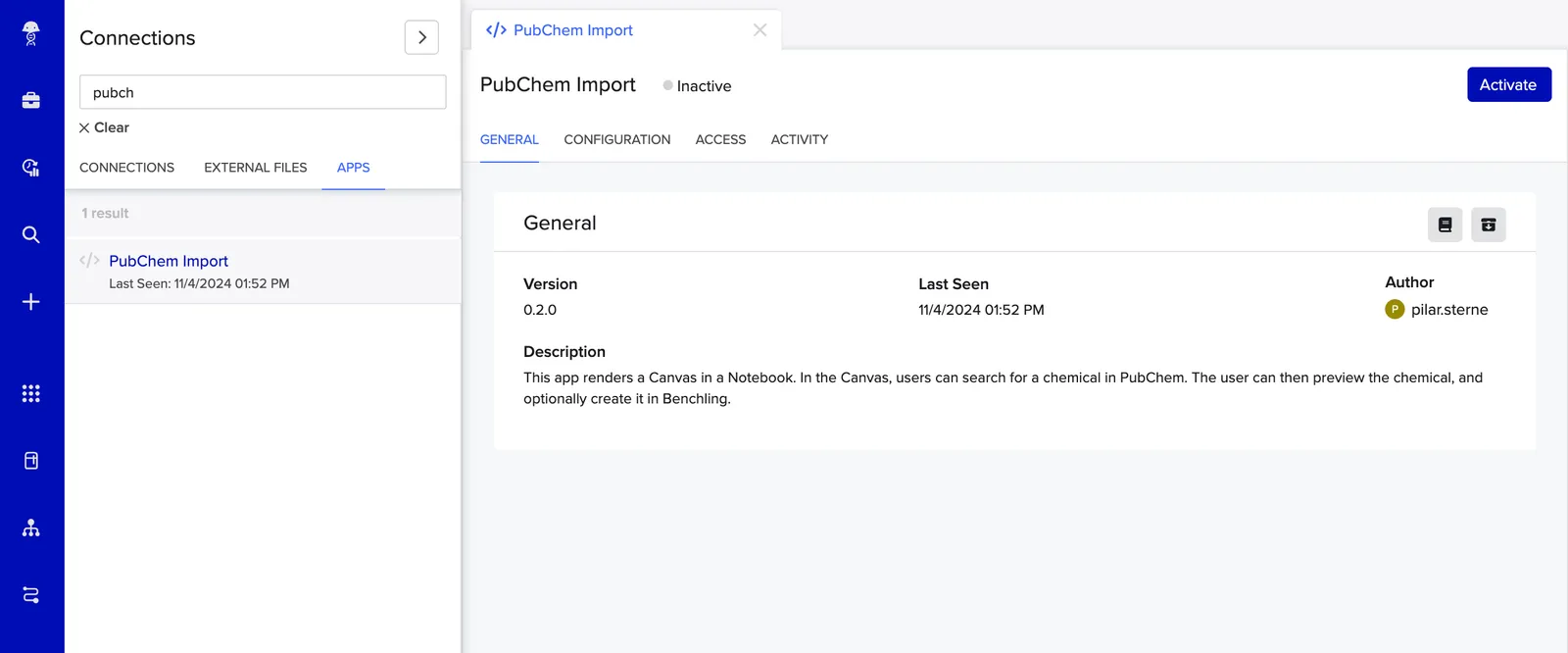Switch to the EXTERNAL FILES tab
The width and height of the screenshot is (1568, 653).
pyautogui.click(x=255, y=168)
